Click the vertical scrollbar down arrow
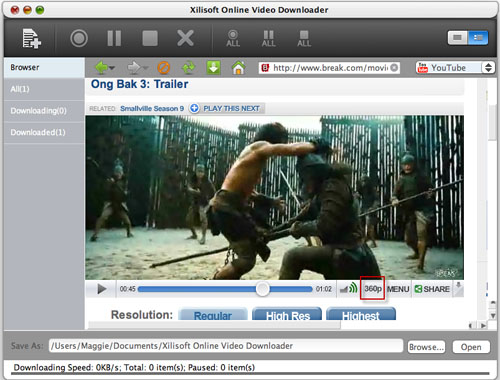The image size is (500, 380). 493,315
